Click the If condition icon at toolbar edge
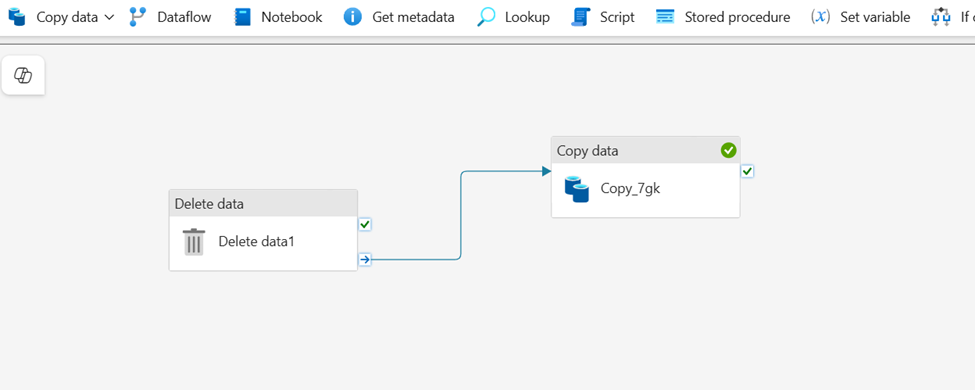This screenshot has width=975, height=390. [x=941, y=17]
